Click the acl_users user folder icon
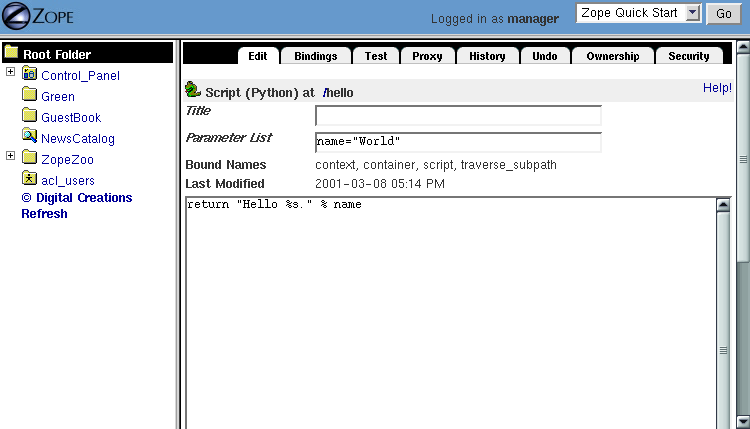750x429 pixels. pyautogui.click(x=29, y=179)
